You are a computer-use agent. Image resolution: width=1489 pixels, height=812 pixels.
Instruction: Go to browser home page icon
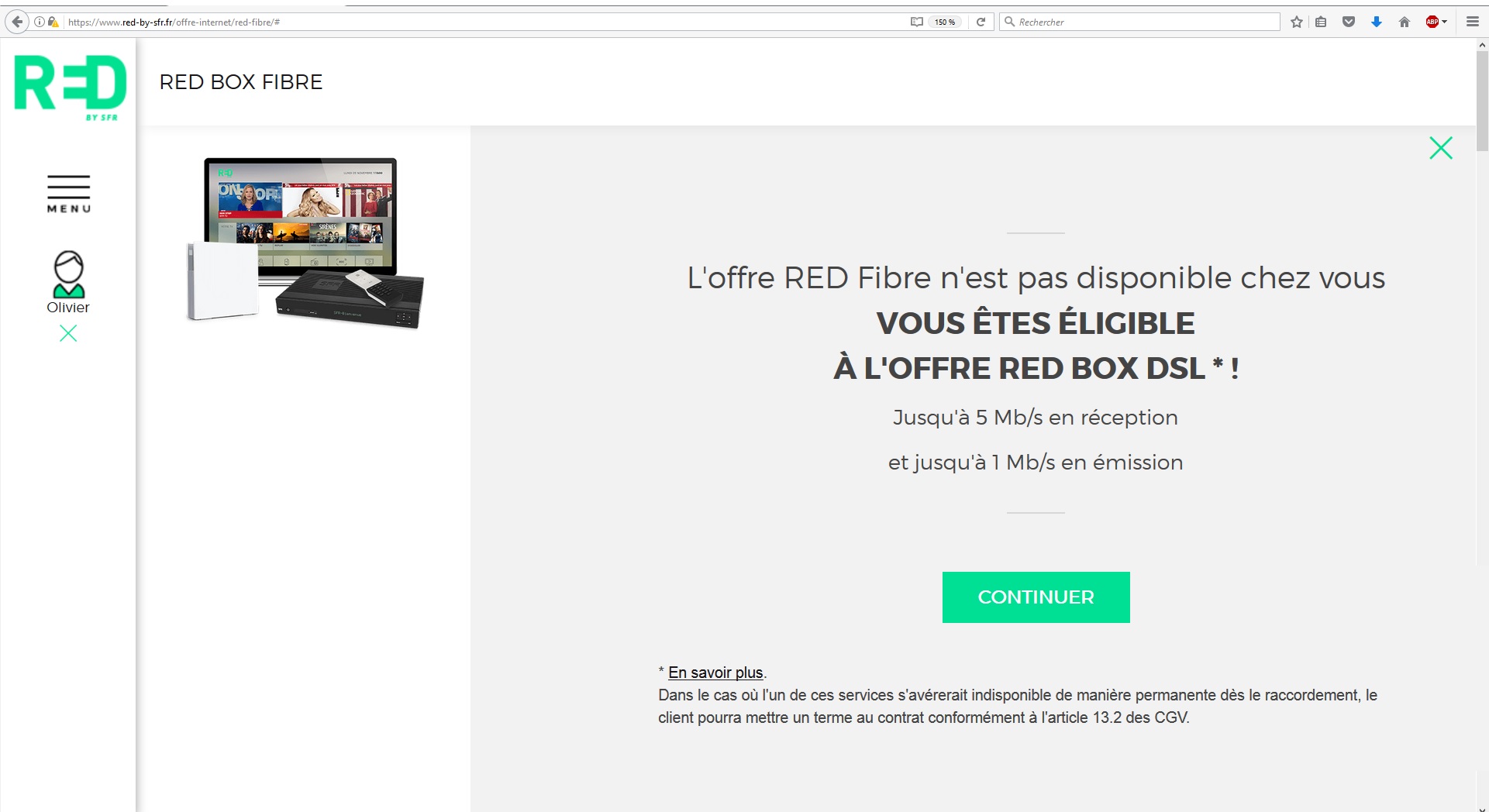click(1404, 22)
